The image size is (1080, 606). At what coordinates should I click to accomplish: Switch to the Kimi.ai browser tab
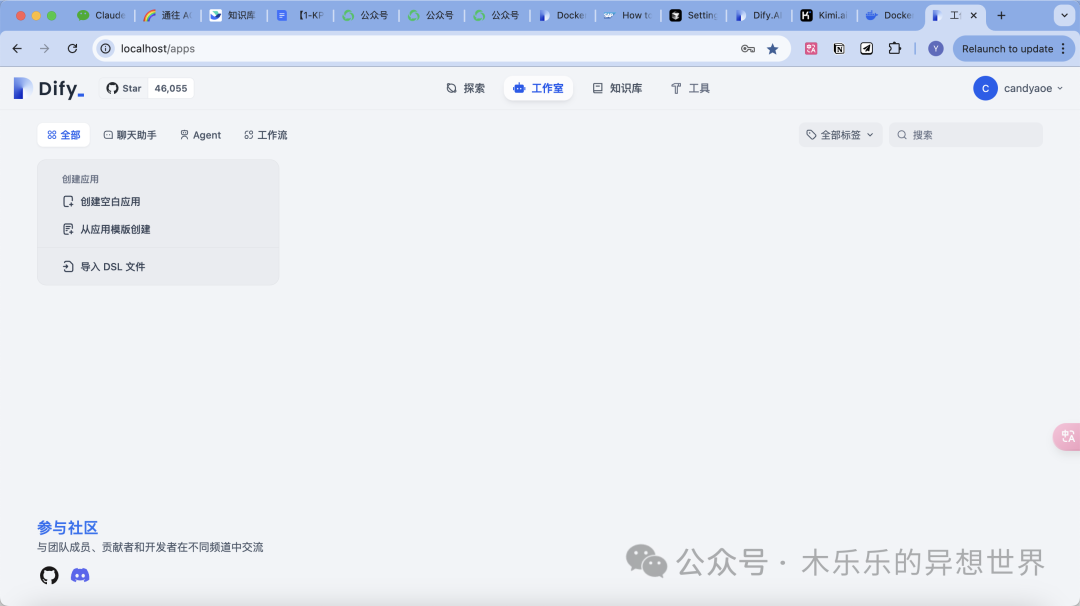click(x=824, y=15)
